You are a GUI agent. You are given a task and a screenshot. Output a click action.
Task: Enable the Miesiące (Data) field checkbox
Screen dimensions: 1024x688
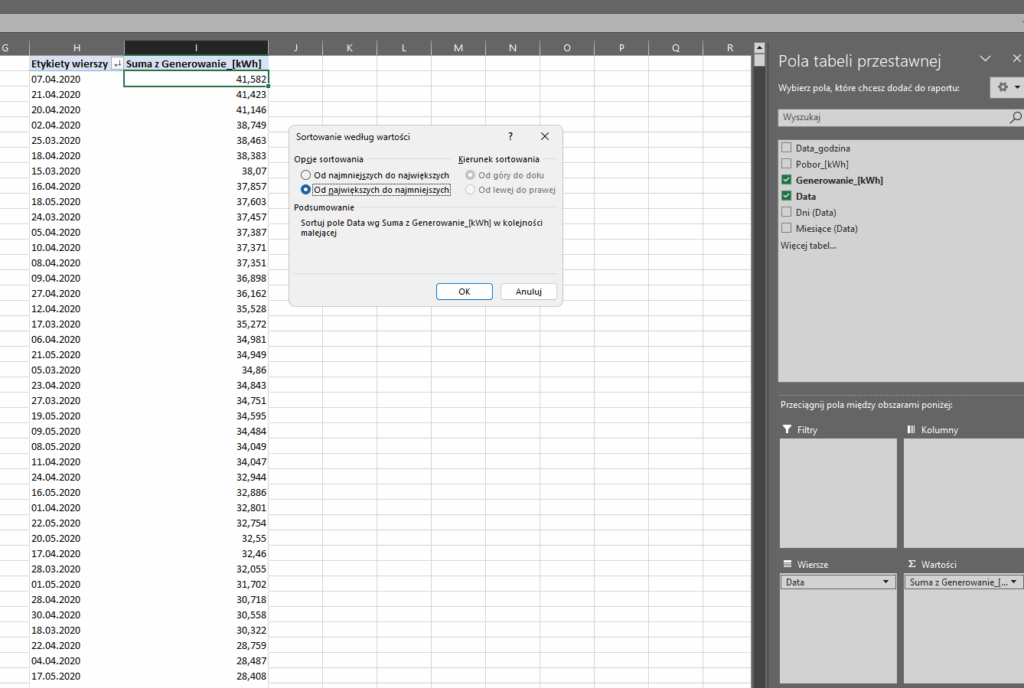786,228
